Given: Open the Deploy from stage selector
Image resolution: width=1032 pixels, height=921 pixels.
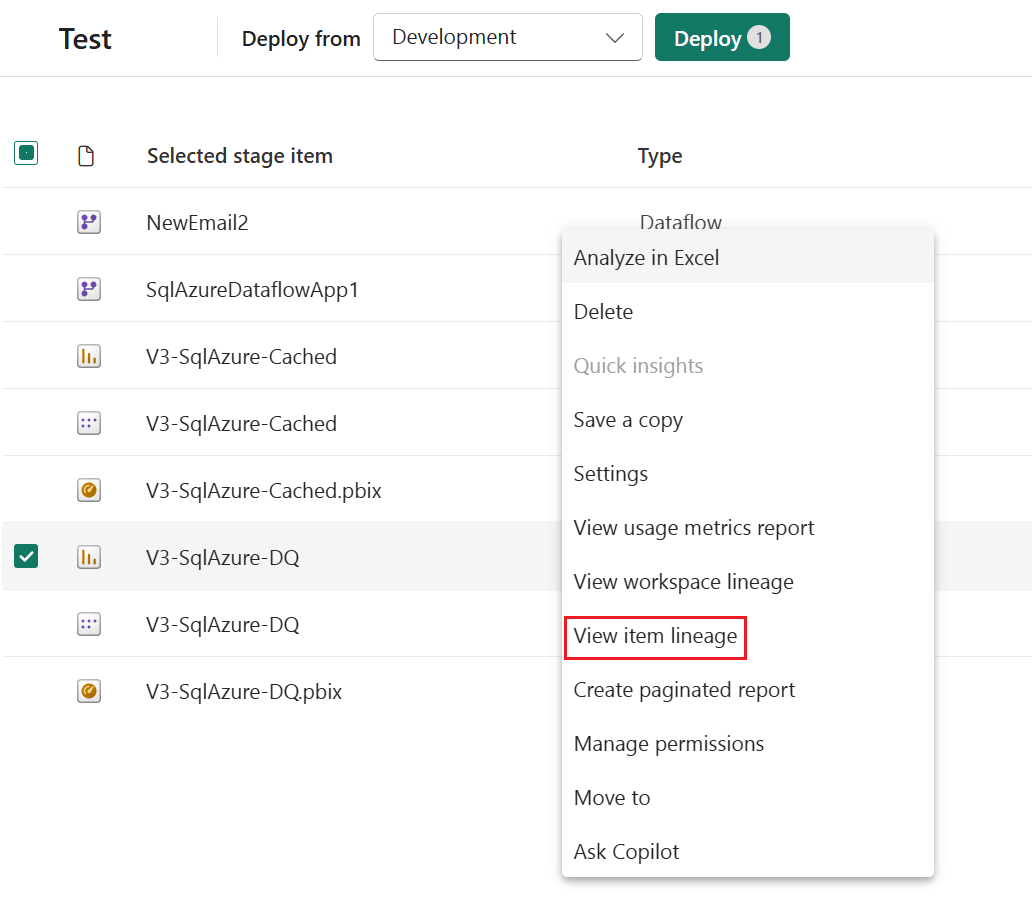Looking at the screenshot, I should pyautogui.click(x=507, y=37).
